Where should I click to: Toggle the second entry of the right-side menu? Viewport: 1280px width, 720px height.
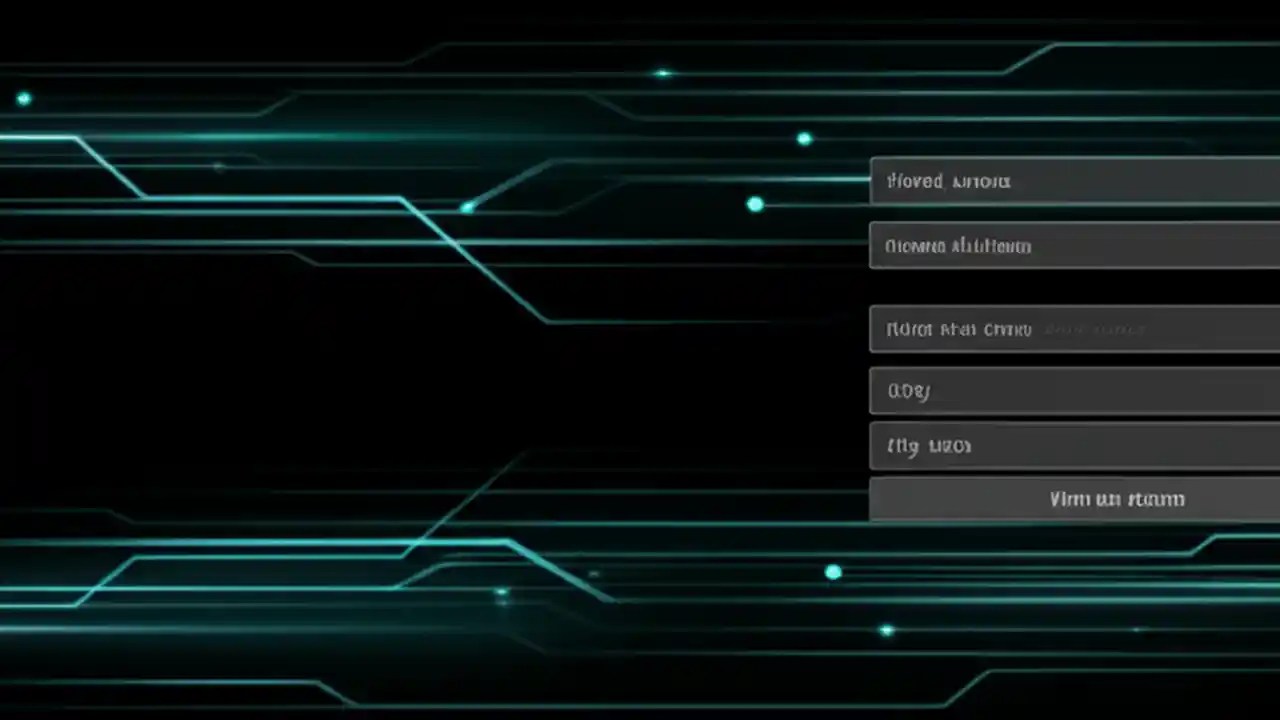(x=1070, y=246)
